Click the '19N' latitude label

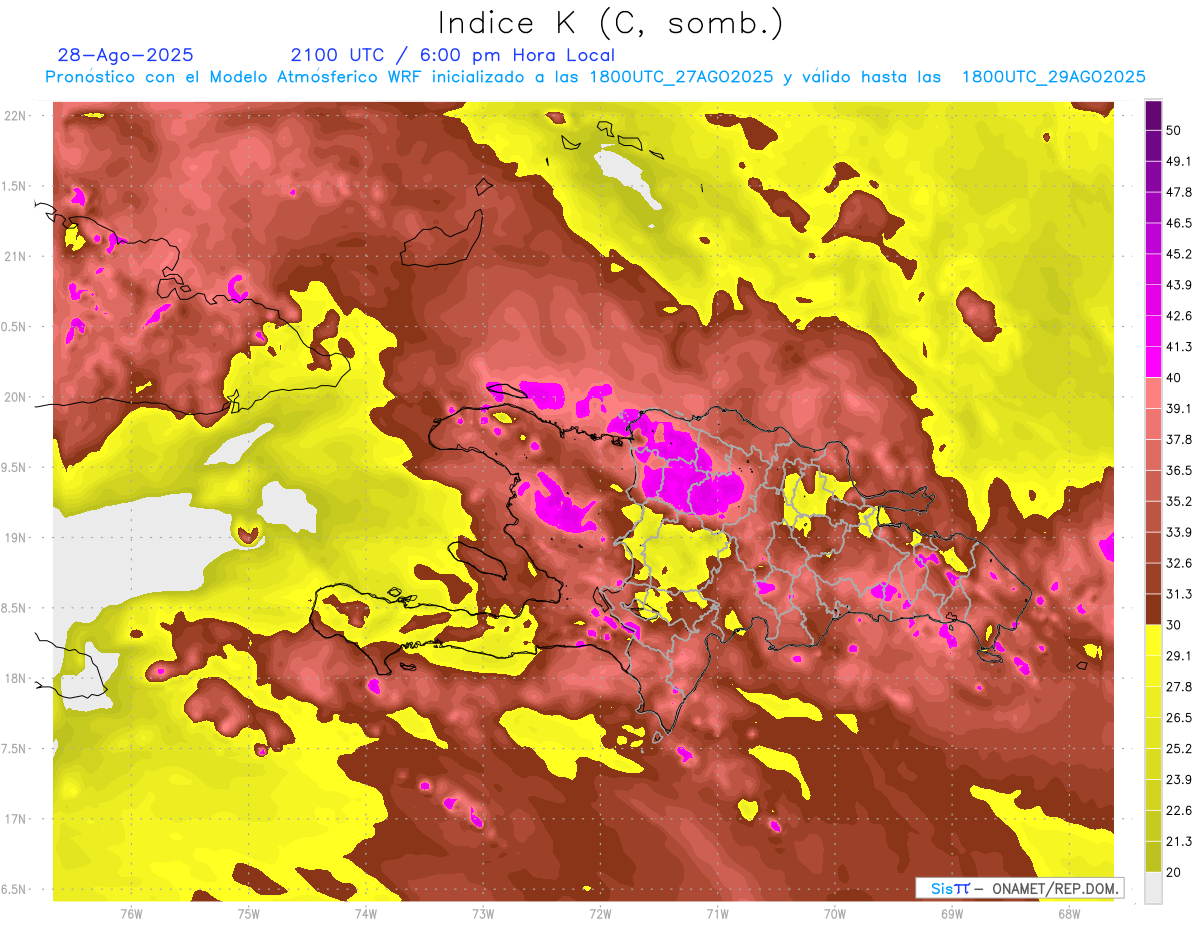point(15,538)
